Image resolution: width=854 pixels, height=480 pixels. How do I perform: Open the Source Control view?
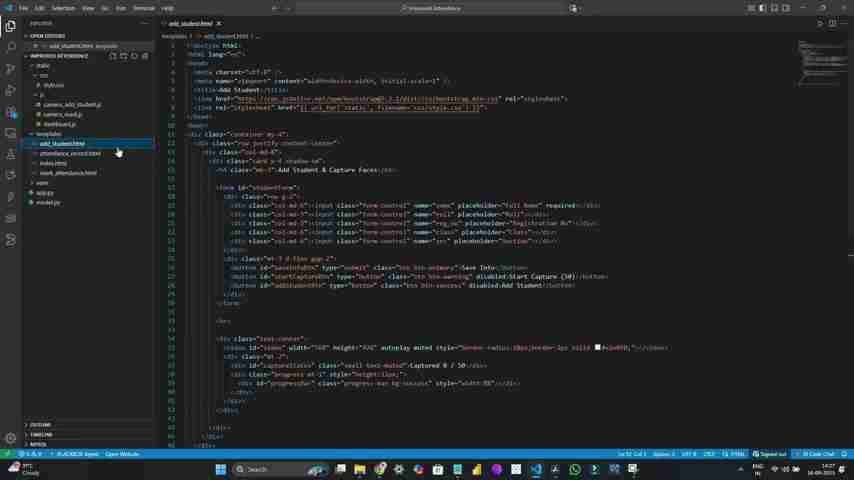(x=11, y=69)
